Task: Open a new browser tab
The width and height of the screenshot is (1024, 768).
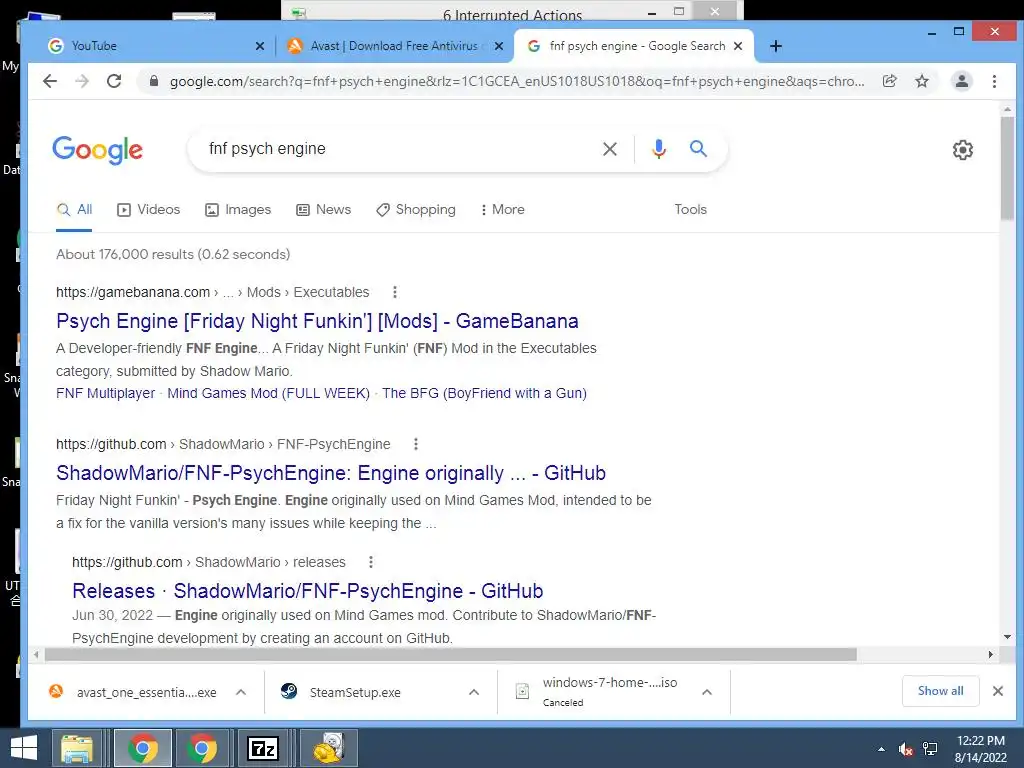Action: pos(775,46)
